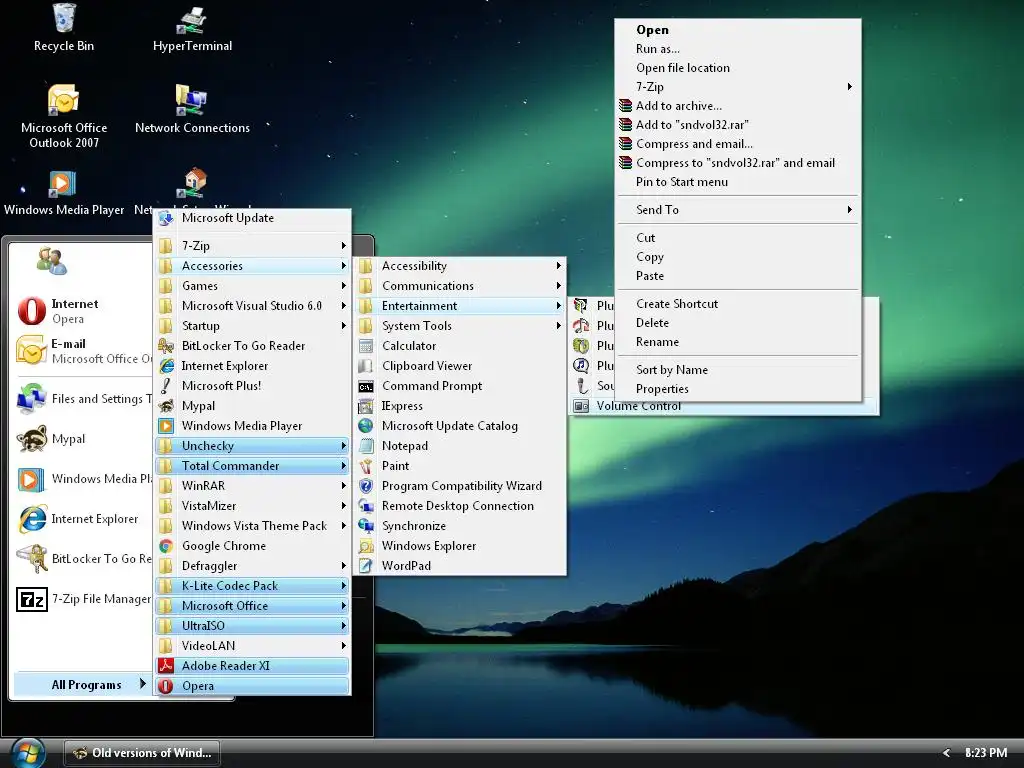Image resolution: width=1024 pixels, height=768 pixels.
Task: Click the Calculator icon in Accessories
Action: point(366,346)
